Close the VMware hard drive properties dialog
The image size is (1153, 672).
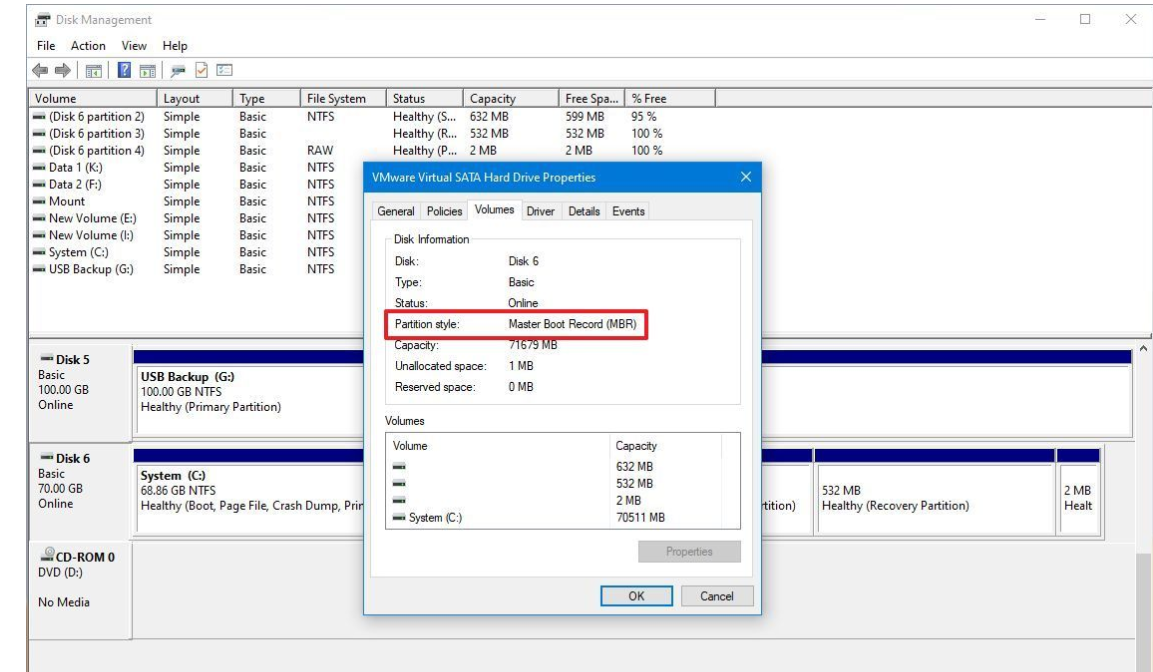click(745, 177)
